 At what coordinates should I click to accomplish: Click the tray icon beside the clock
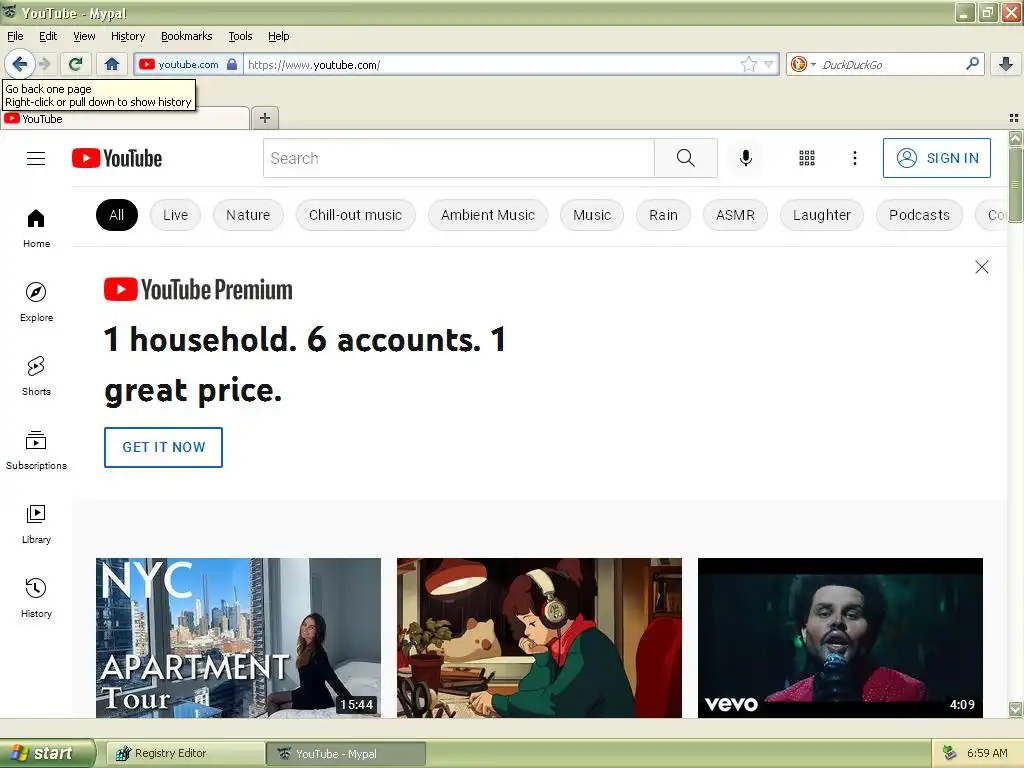949,753
